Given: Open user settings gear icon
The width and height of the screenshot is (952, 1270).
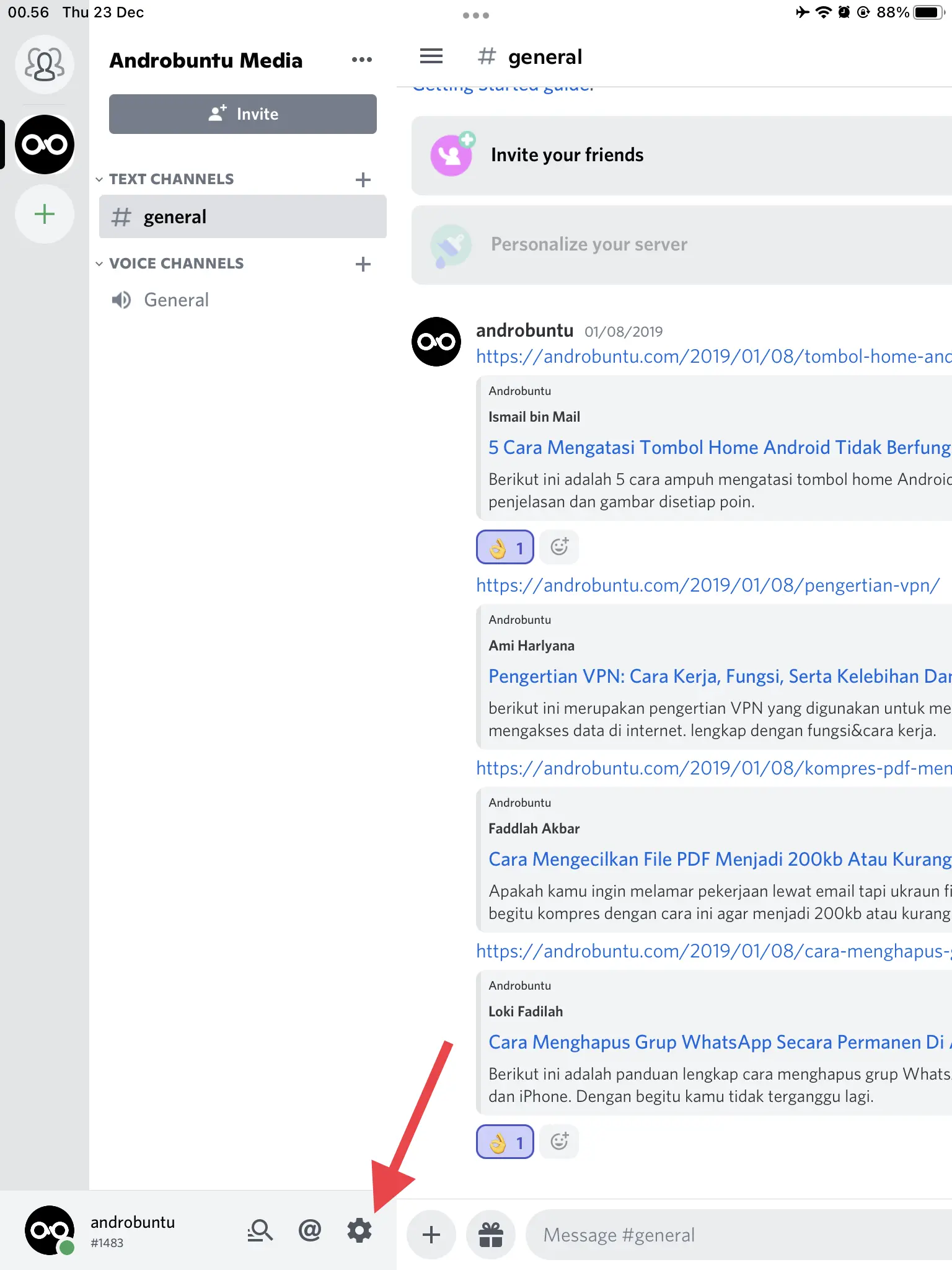Looking at the screenshot, I should pyautogui.click(x=359, y=1230).
